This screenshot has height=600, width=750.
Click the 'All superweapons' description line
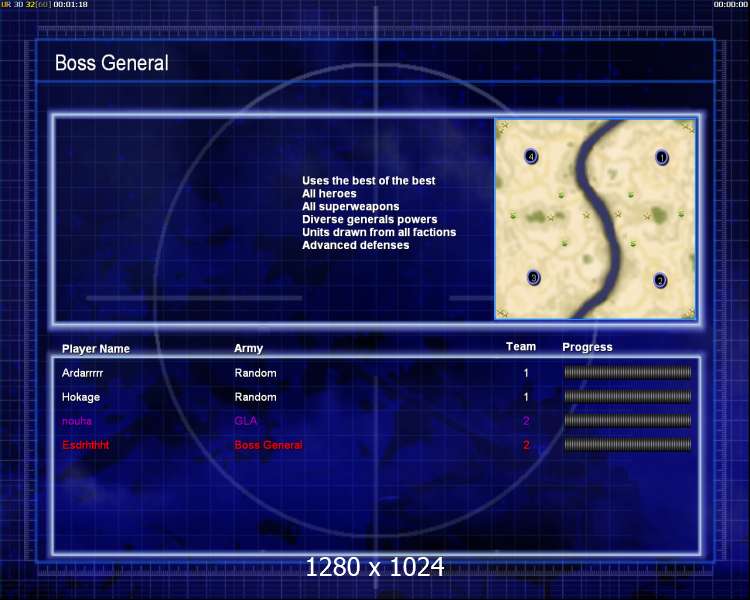[x=351, y=207]
